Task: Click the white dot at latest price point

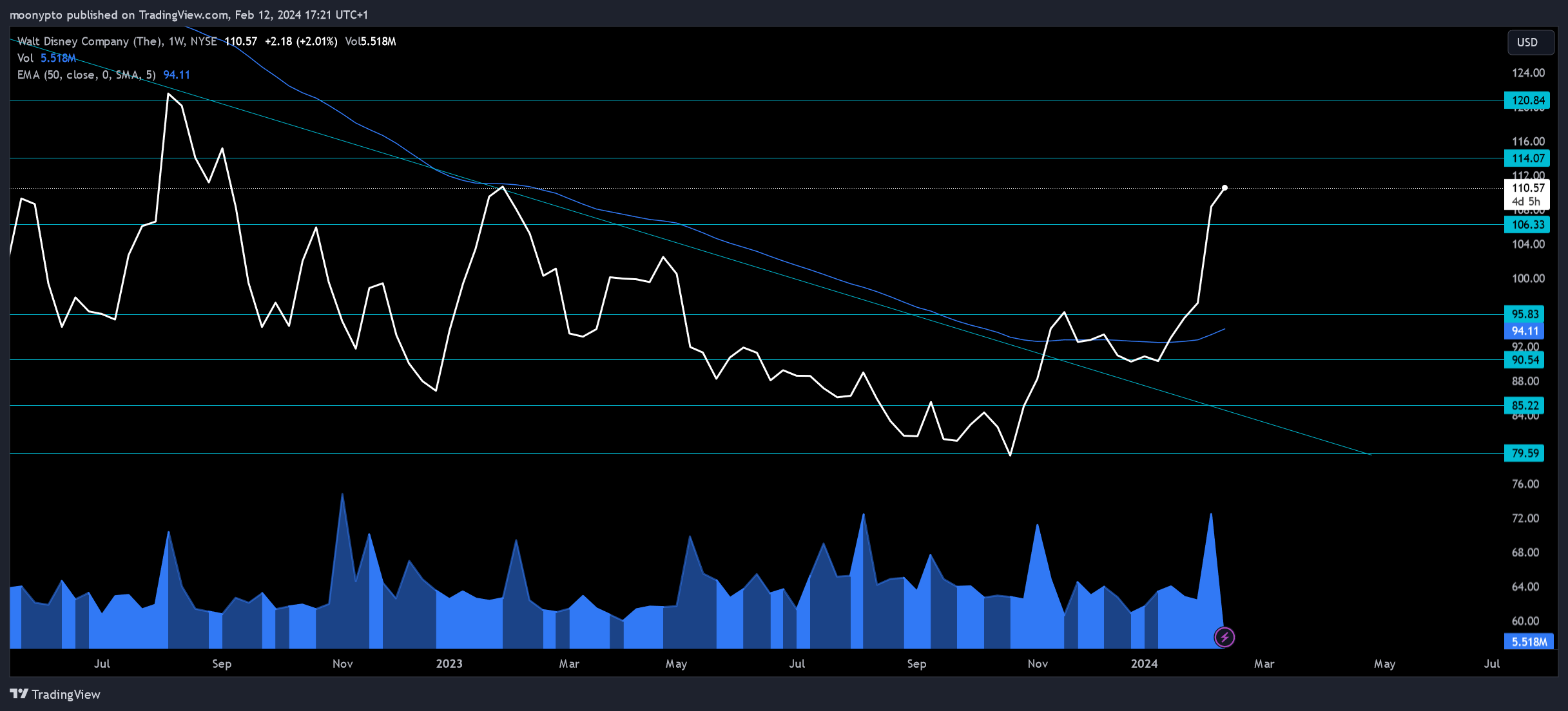Action: point(1224,188)
